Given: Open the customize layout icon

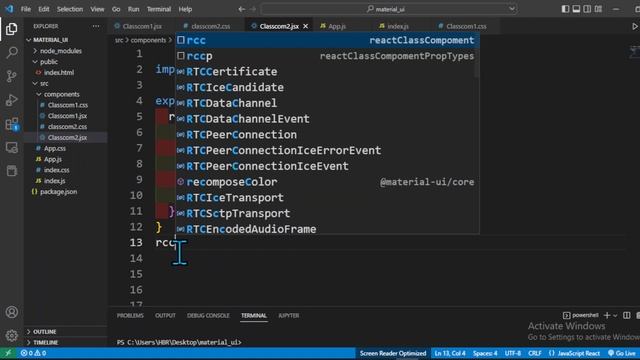Looking at the screenshot, I should pyautogui.click(x=598, y=9).
